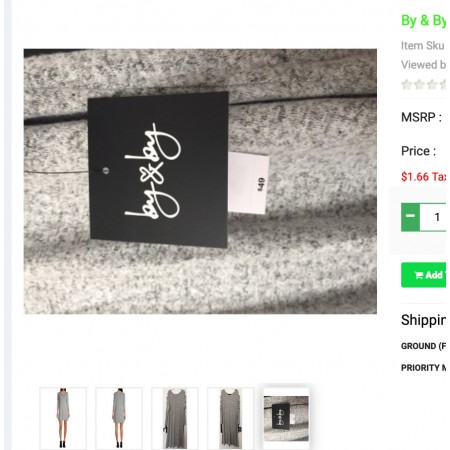Click the quantity input field showing 1
Viewport: 450px width, 450px height.
tap(433, 217)
